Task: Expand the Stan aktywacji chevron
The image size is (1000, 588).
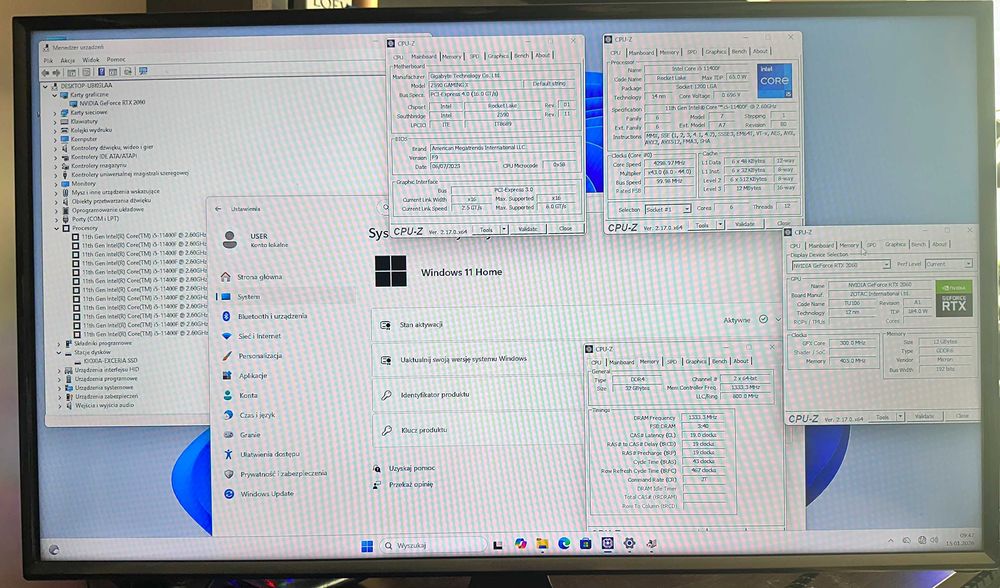Action: tap(777, 320)
